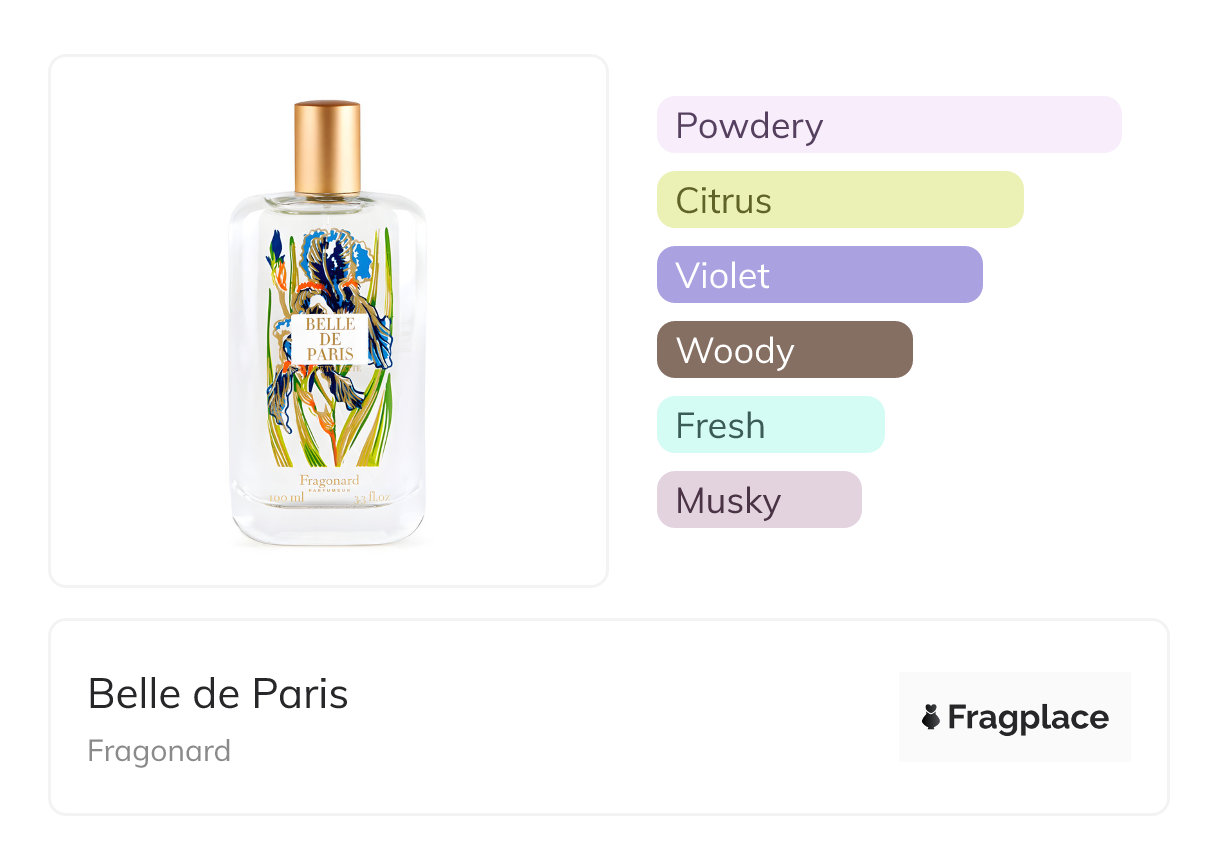Screen dimensions: 1218x864
Task: Click the Fragonard text on the bottle
Action: (329, 480)
